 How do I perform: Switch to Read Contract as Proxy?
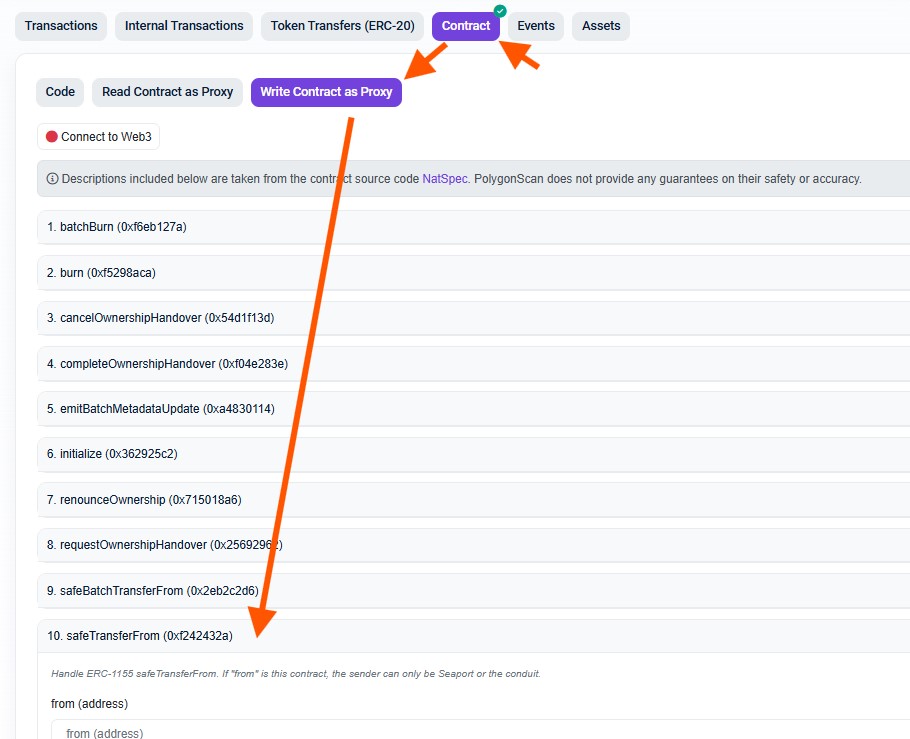[x=167, y=92]
